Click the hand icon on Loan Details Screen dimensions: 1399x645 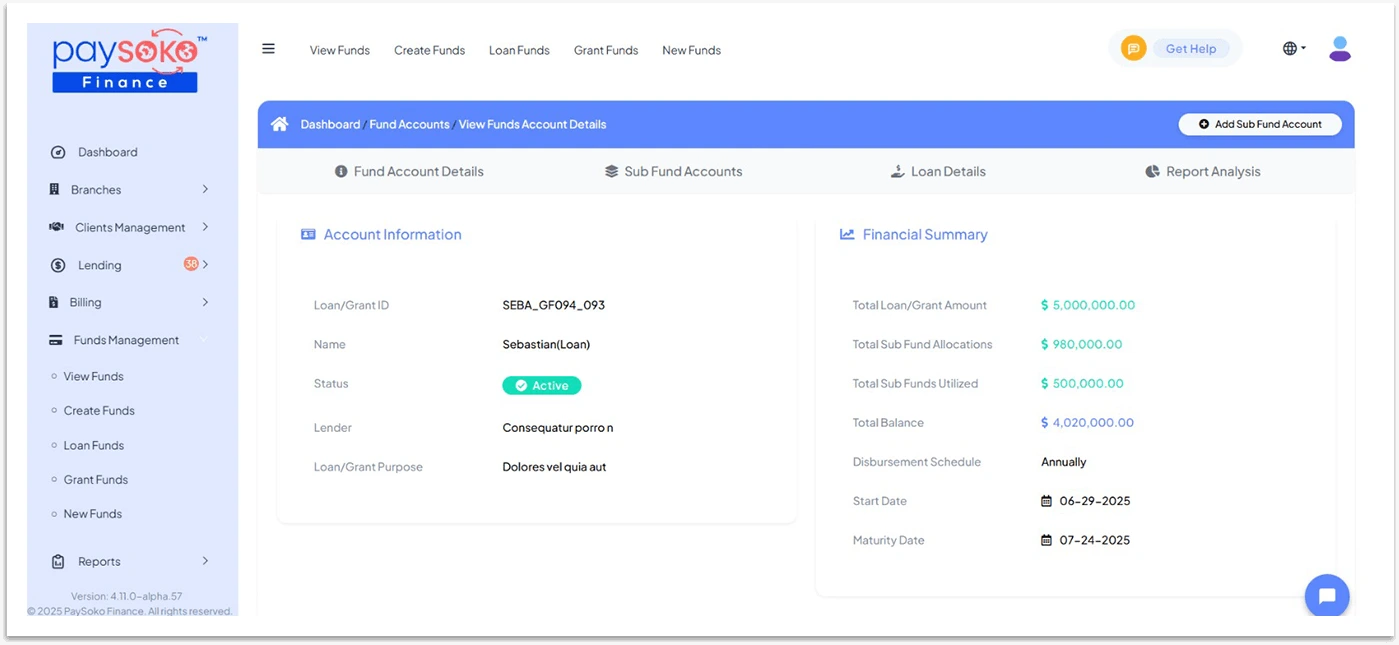(x=898, y=171)
